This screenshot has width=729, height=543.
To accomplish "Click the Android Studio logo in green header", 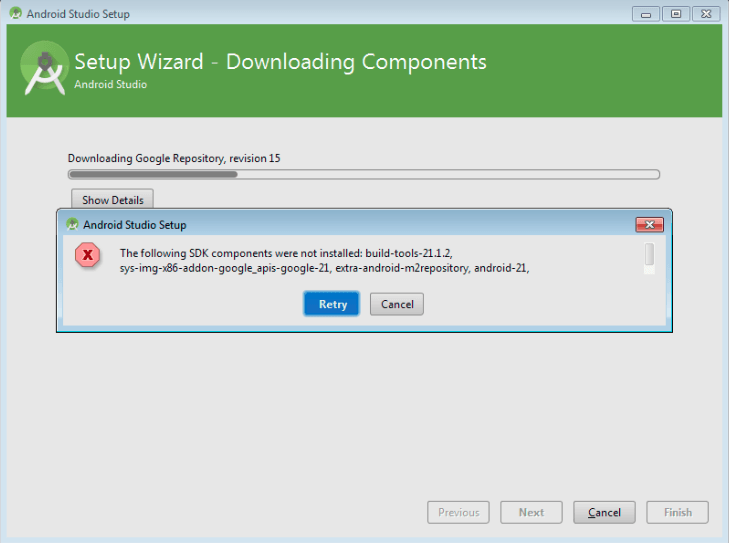I will [x=45, y=68].
